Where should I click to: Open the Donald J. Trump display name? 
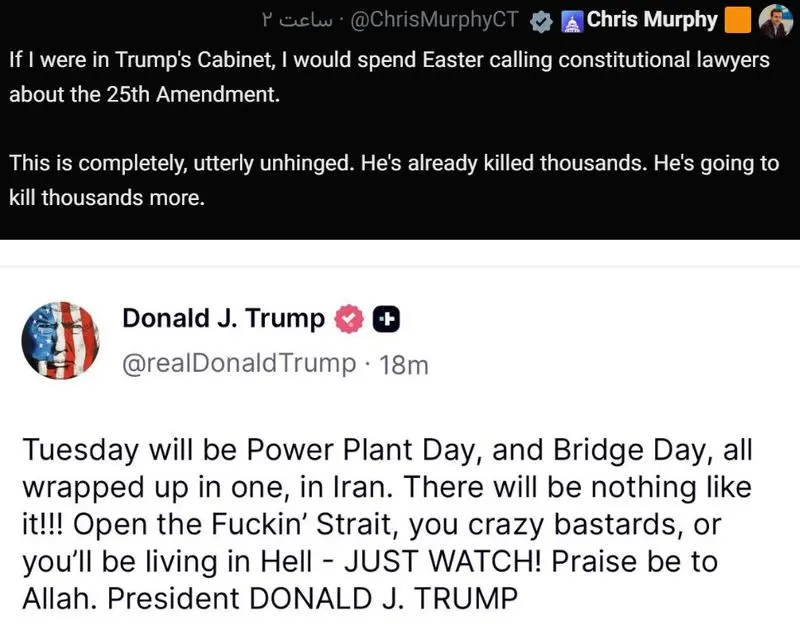coord(223,319)
